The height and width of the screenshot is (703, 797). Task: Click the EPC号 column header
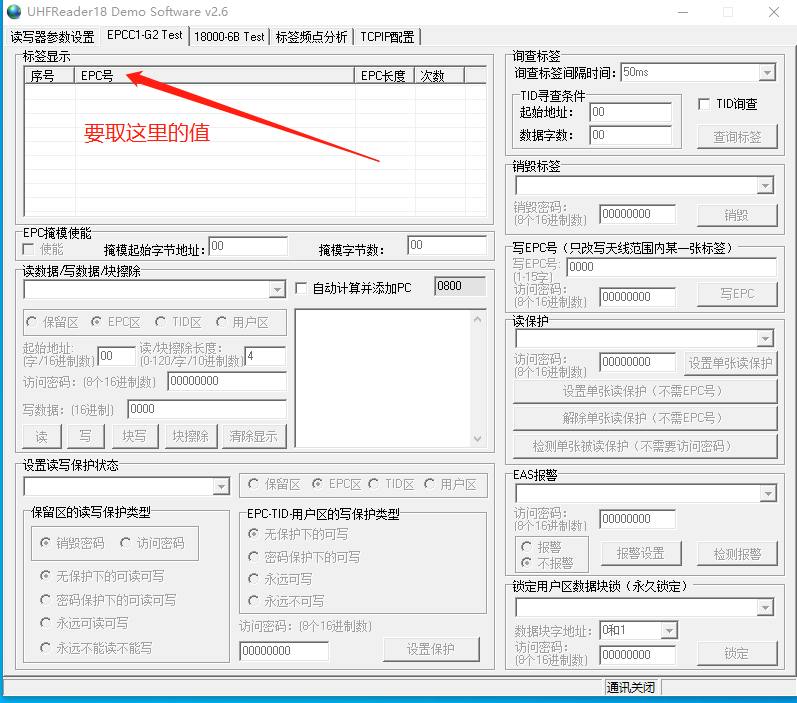tap(215, 76)
